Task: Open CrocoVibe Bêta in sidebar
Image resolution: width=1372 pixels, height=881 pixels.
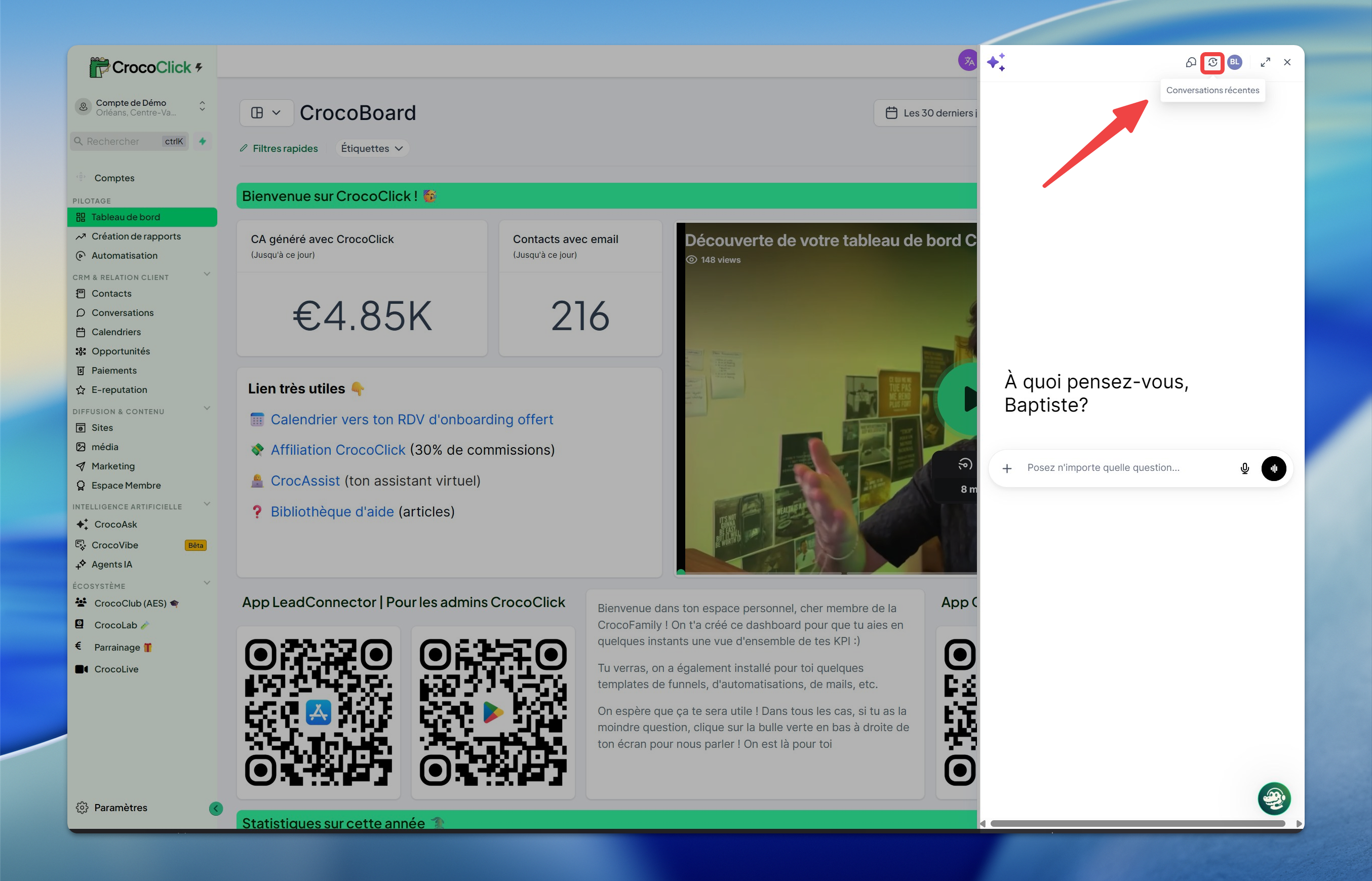Action: (x=141, y=545)
